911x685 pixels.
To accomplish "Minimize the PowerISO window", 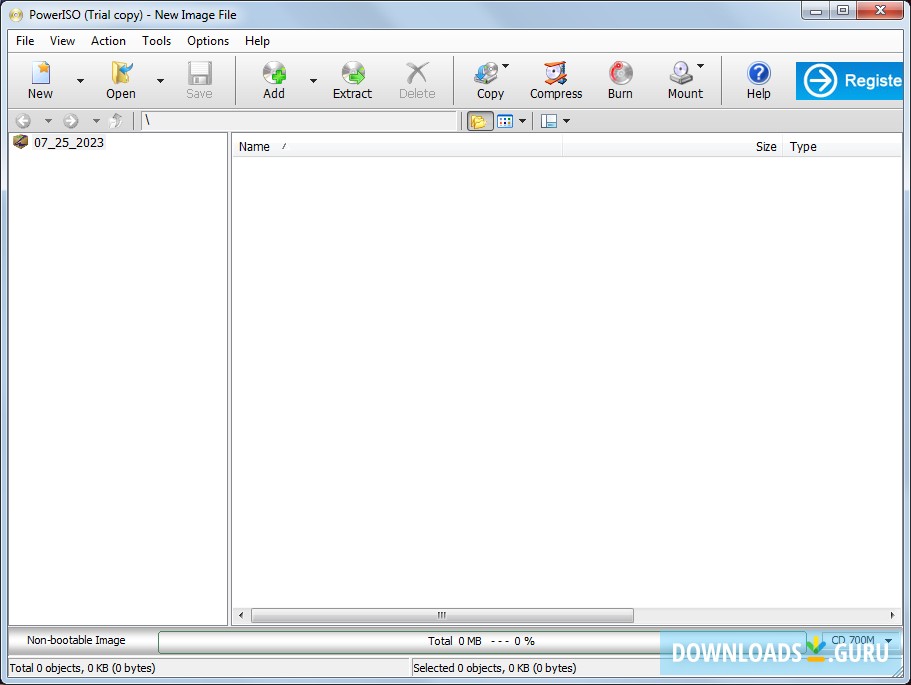I will pos(816,10).
